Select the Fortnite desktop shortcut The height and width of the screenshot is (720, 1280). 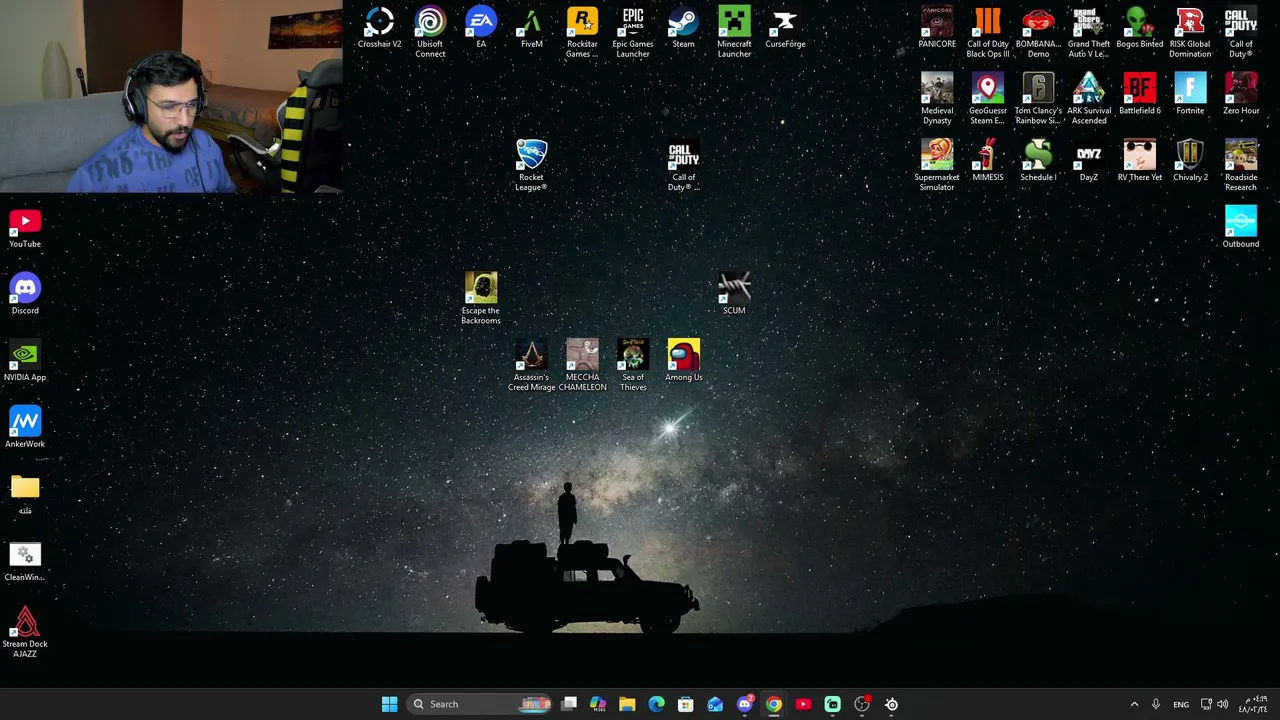tap(1190, 94)
